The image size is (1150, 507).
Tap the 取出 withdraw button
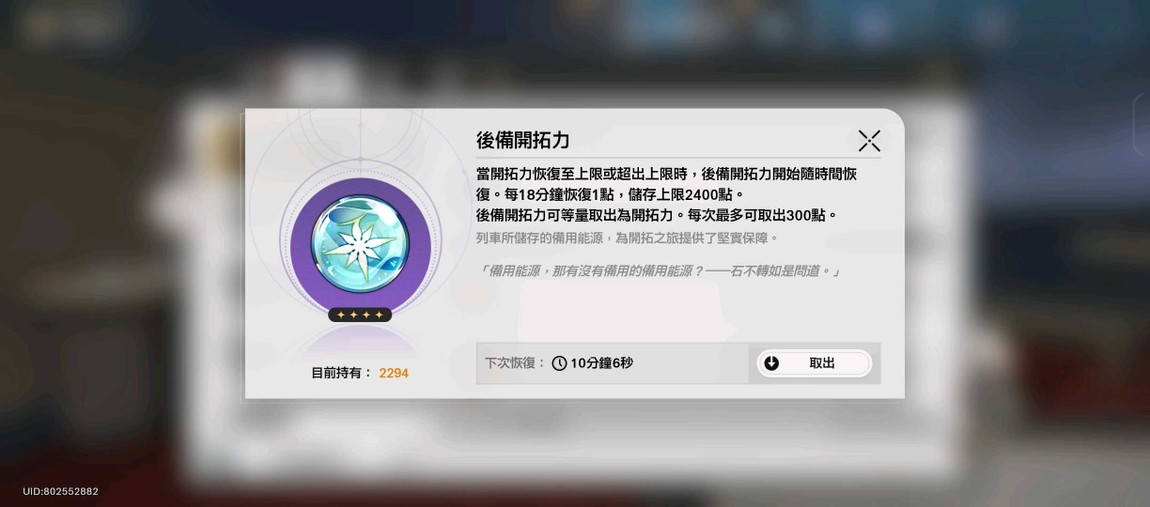pos(814,363)
